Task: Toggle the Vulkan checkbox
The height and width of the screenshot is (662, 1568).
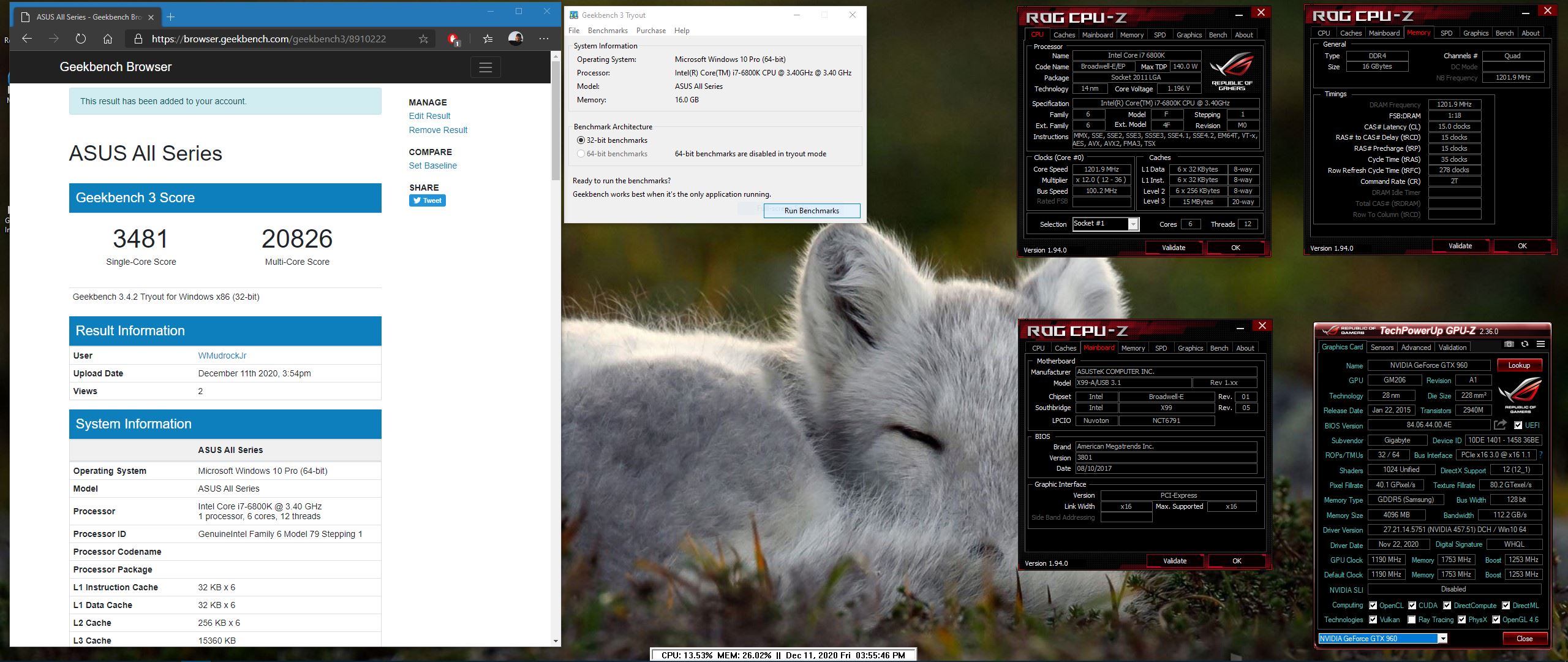Action: point(1373,620)
